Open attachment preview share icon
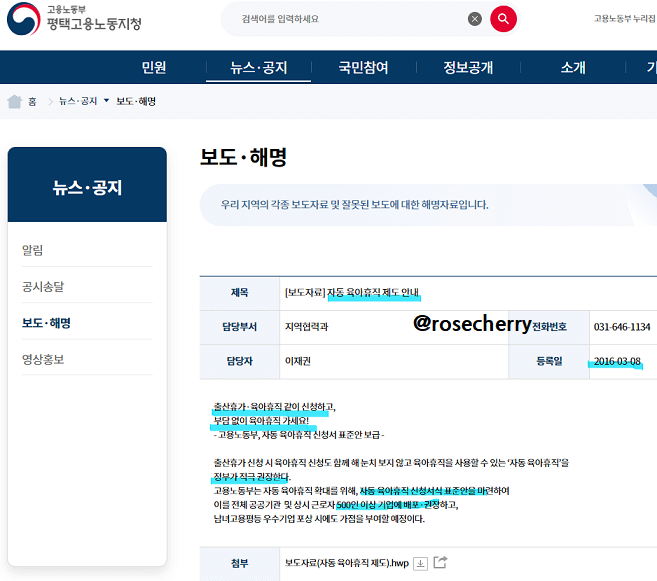 click(x=440, y=562)
